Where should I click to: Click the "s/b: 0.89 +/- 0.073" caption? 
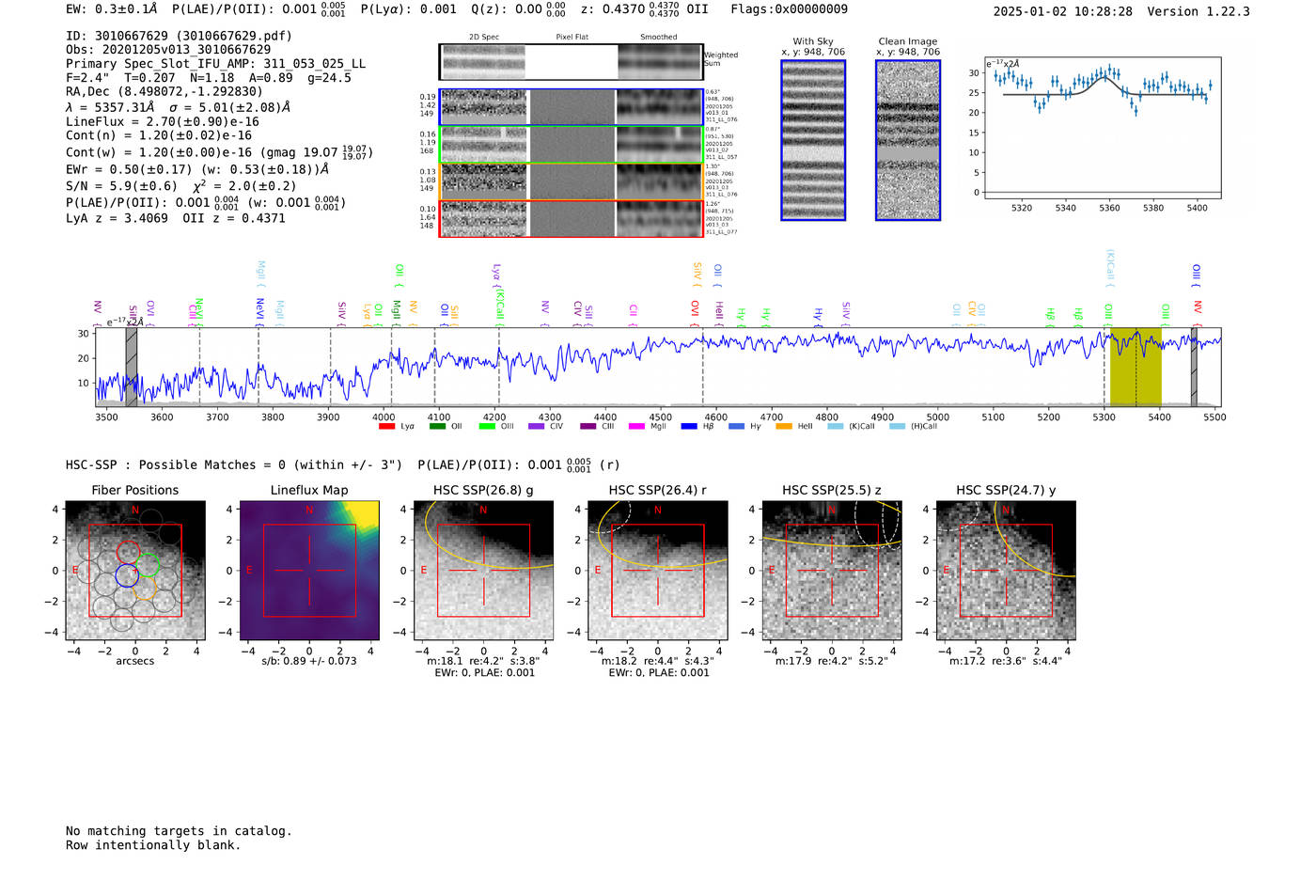pyautogui.click(x=309, y=661)
